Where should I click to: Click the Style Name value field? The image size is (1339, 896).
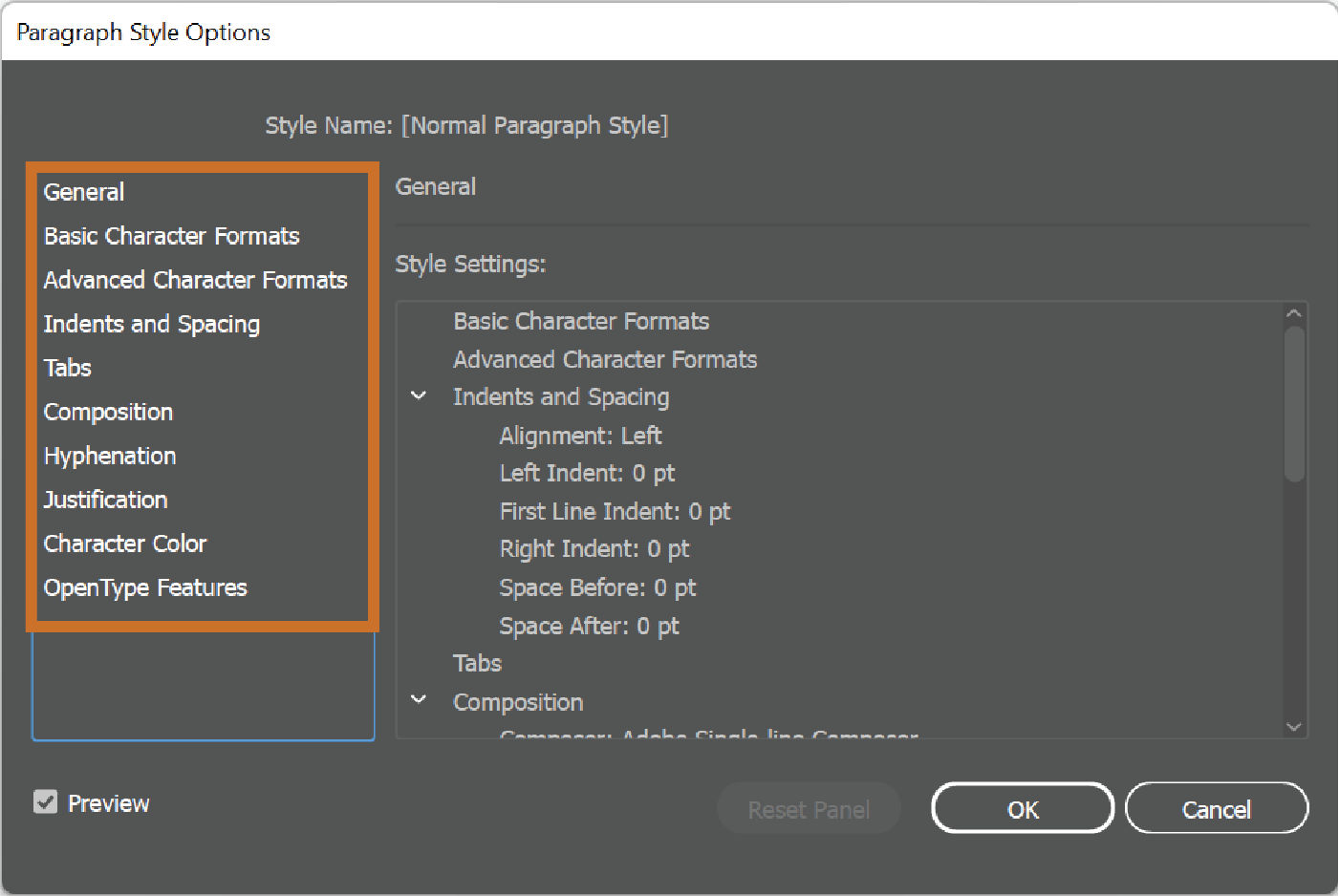tap(535, 125)
